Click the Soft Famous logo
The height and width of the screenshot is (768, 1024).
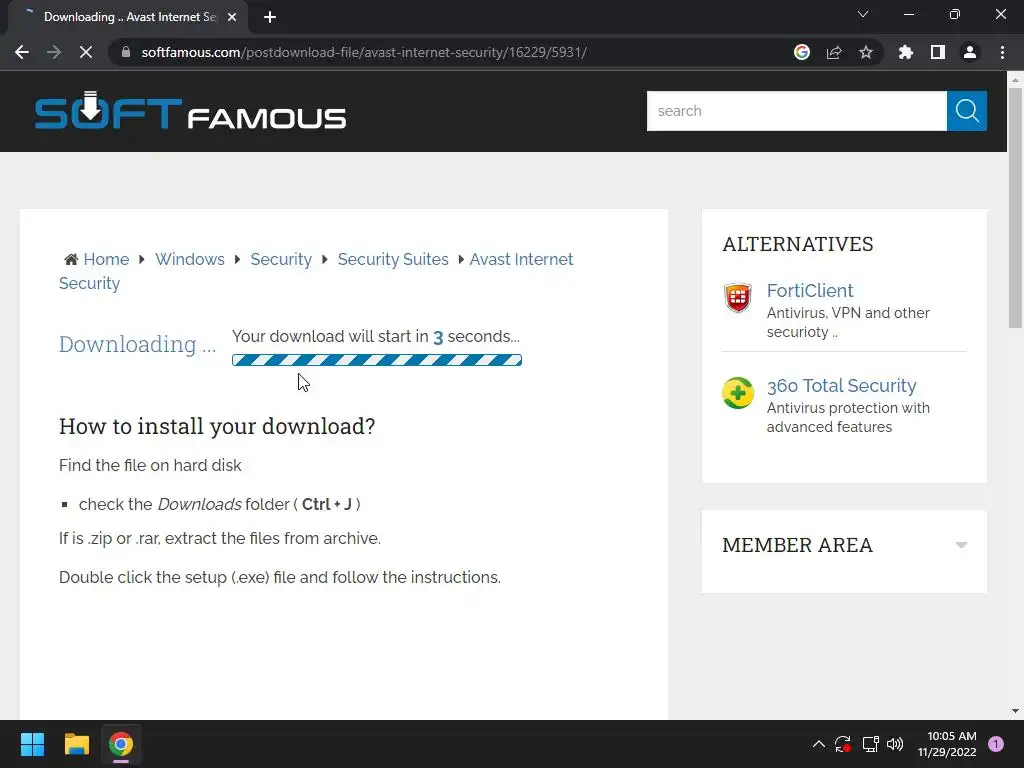point(190,111)
